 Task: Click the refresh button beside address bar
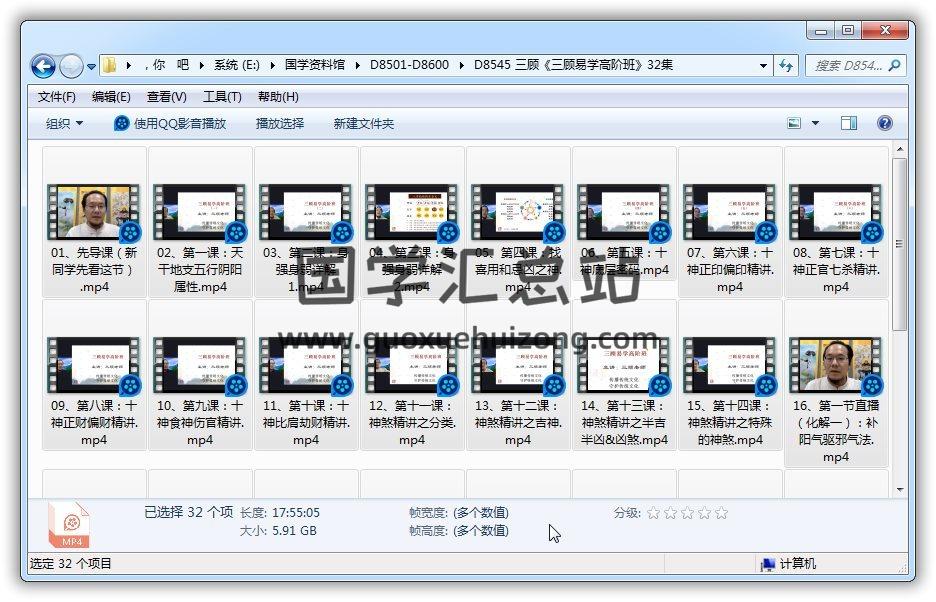786,65
